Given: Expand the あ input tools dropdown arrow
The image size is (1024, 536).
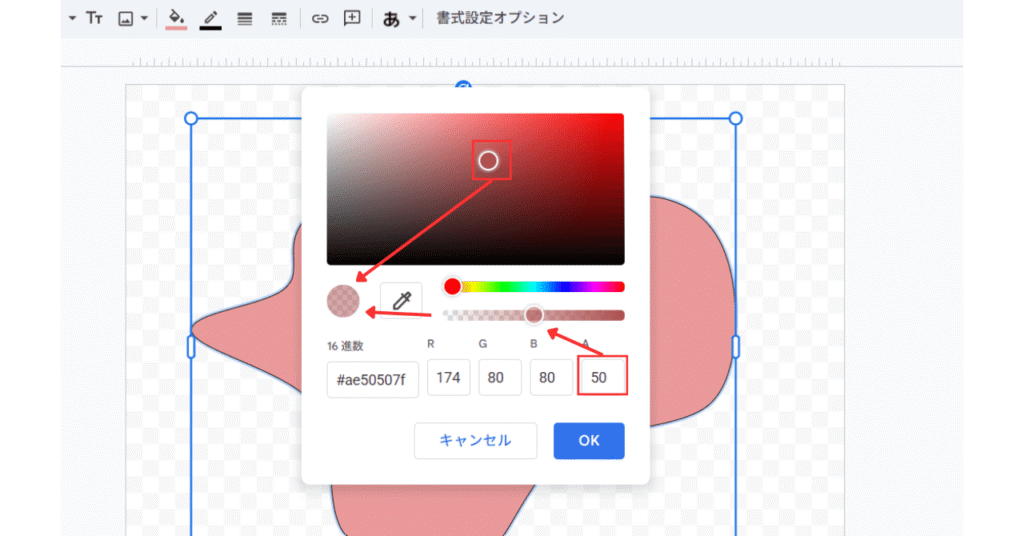Looking at the screenshot, I should click(412, 18).
